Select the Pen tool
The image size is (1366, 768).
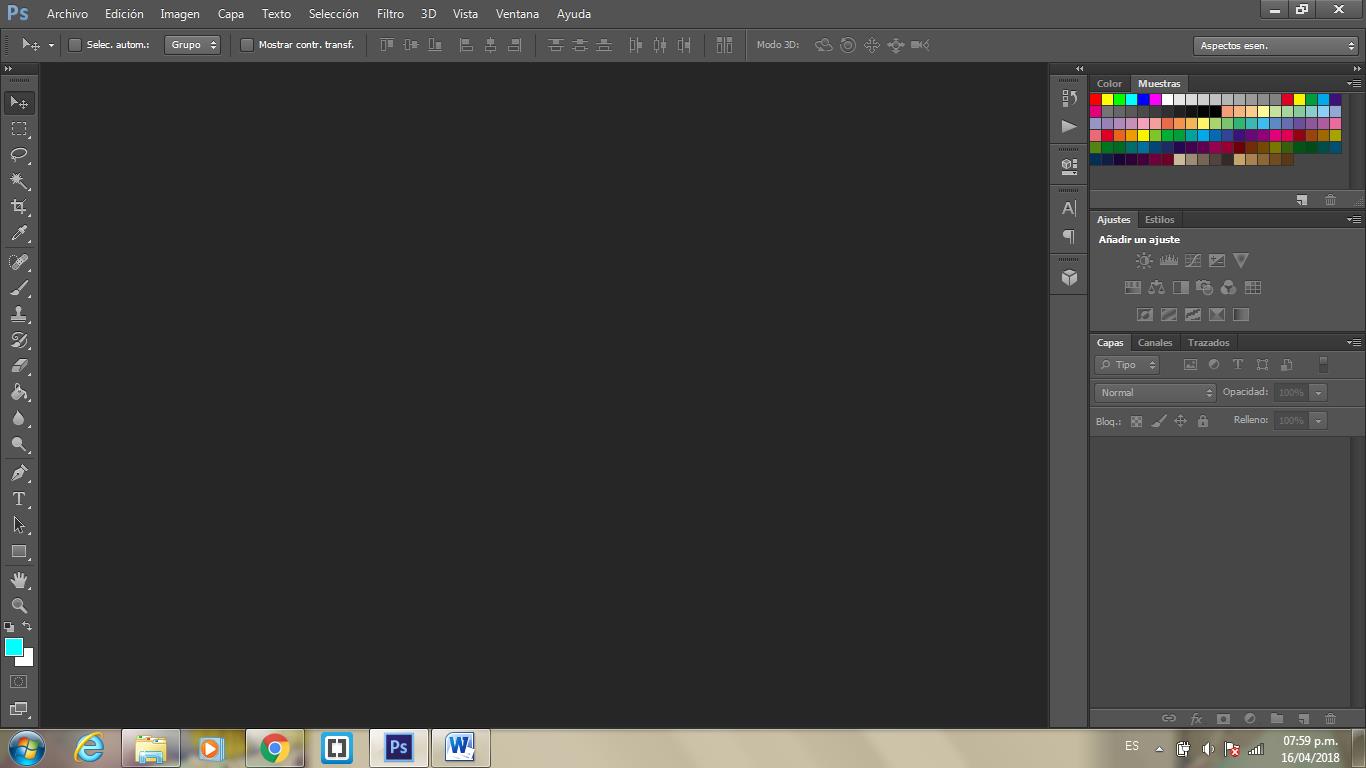point(19,473)
